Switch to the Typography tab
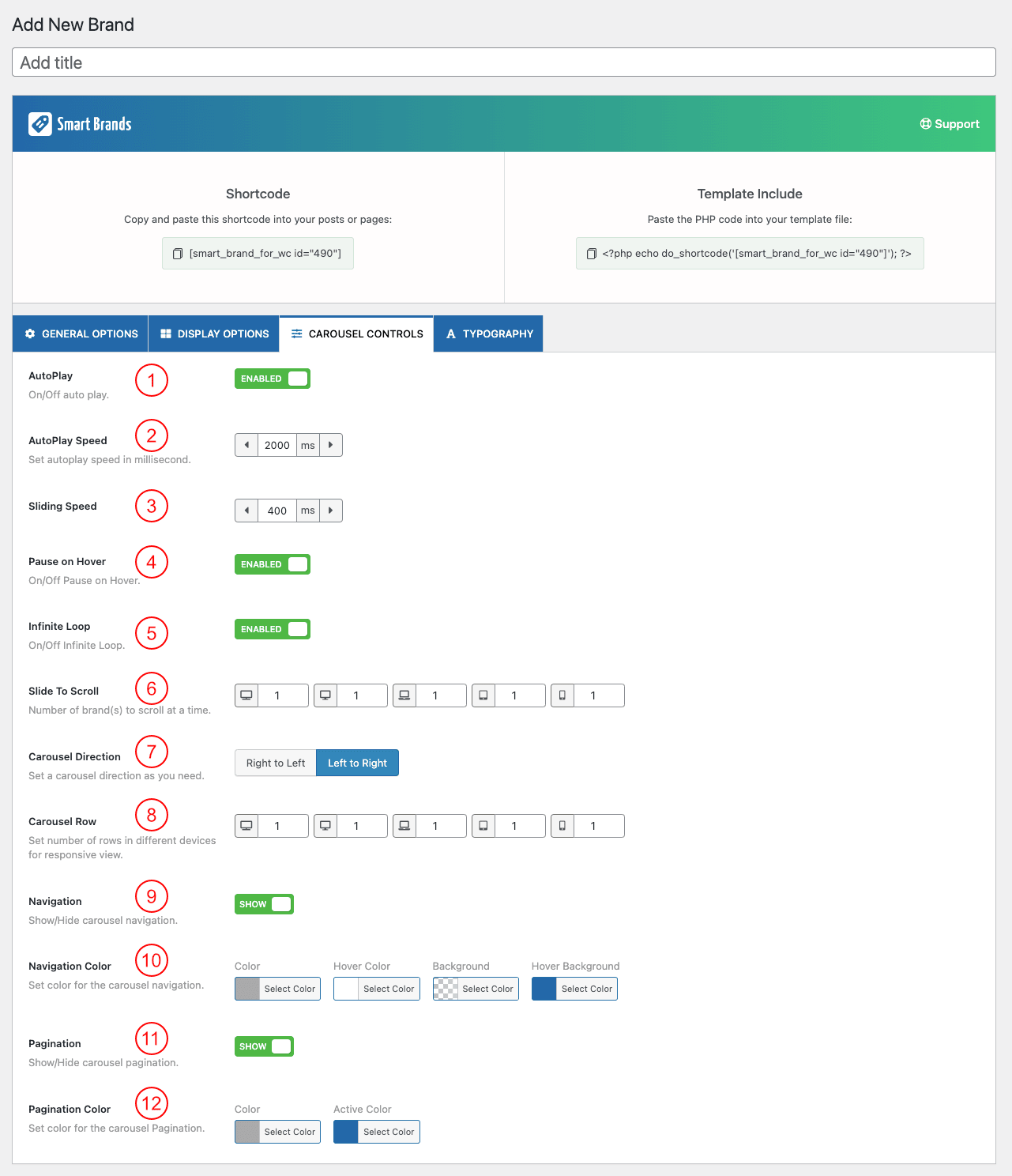The height and width of the screenshot is (1176, 1012). tap(489, 334)
